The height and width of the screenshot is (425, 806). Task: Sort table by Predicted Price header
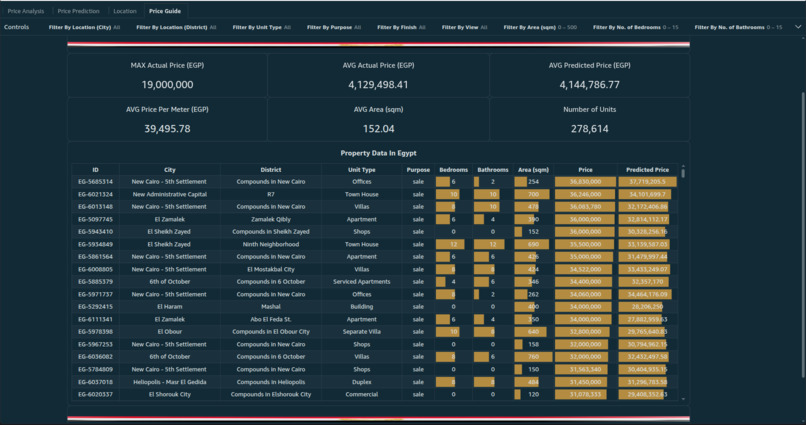tap(648, 170)
